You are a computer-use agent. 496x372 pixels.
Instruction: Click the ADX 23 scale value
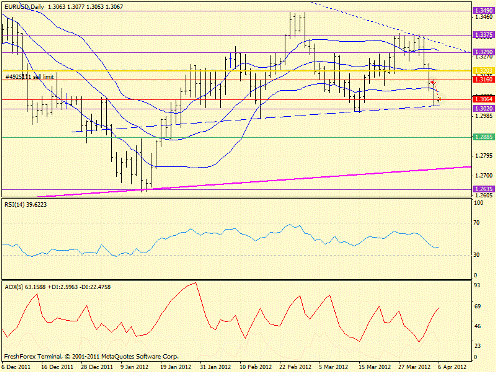click(477, 346)
